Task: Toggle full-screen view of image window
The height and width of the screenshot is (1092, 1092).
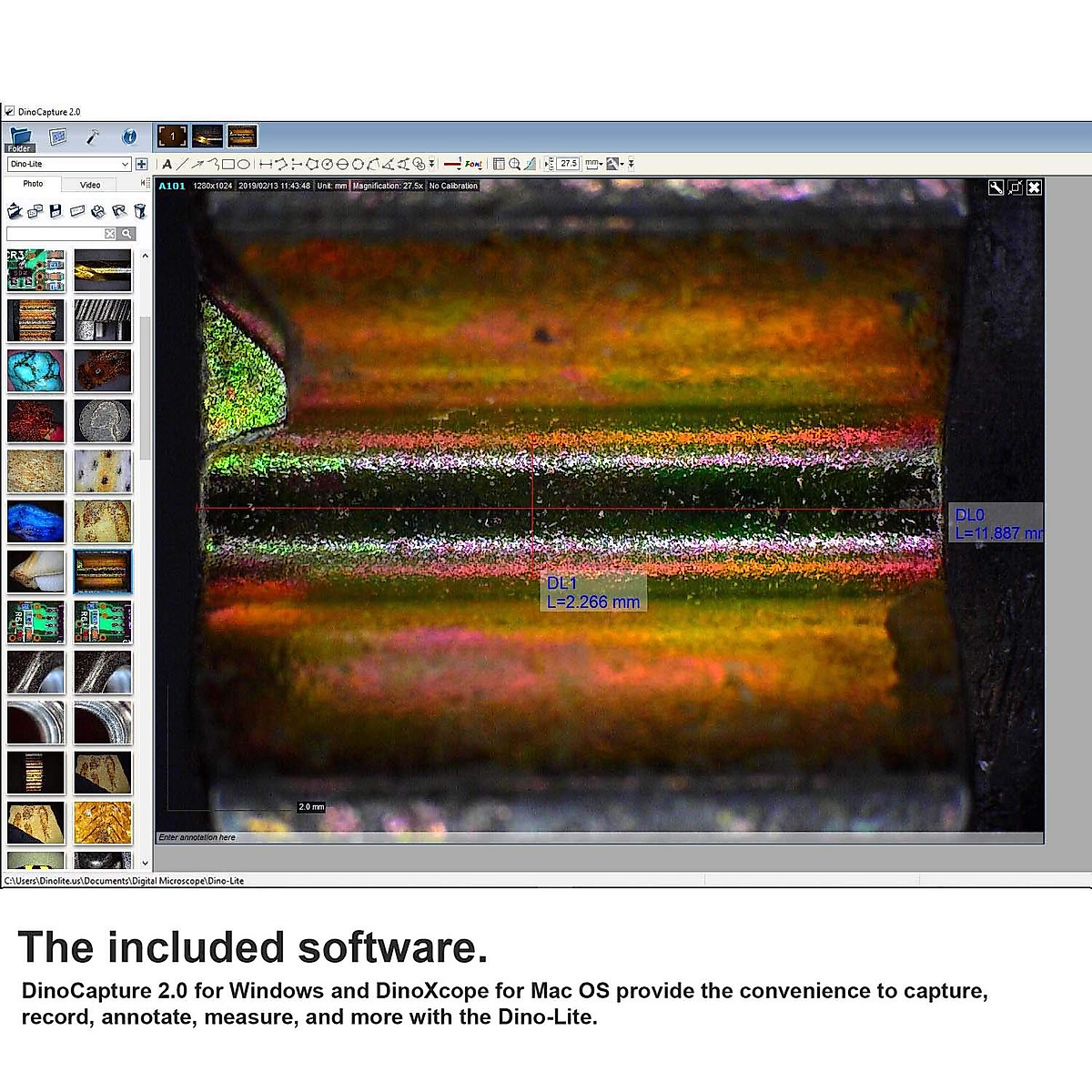Action: (x=1015, y=187)
